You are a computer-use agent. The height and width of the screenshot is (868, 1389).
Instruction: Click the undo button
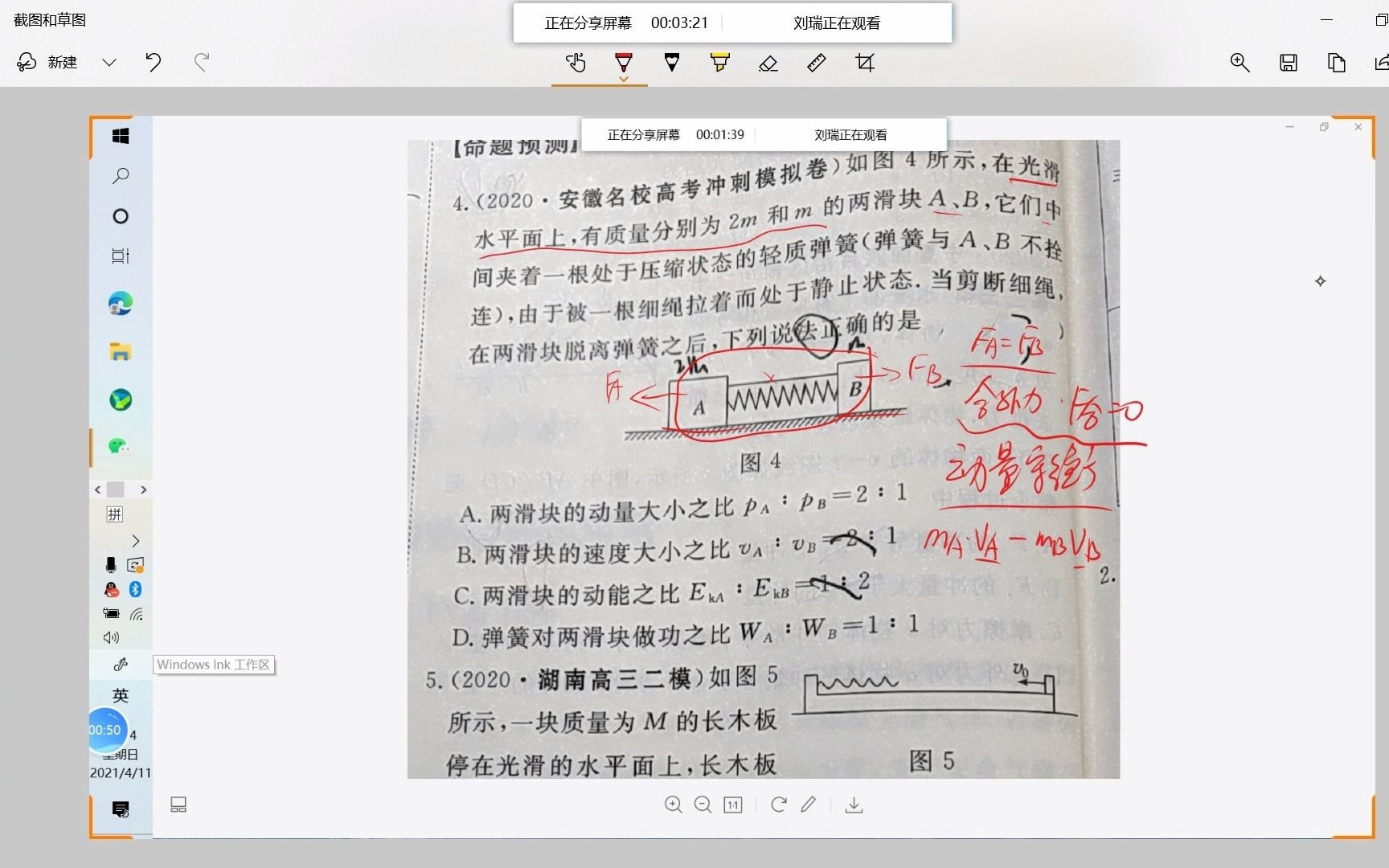click(x=154, y=62)
